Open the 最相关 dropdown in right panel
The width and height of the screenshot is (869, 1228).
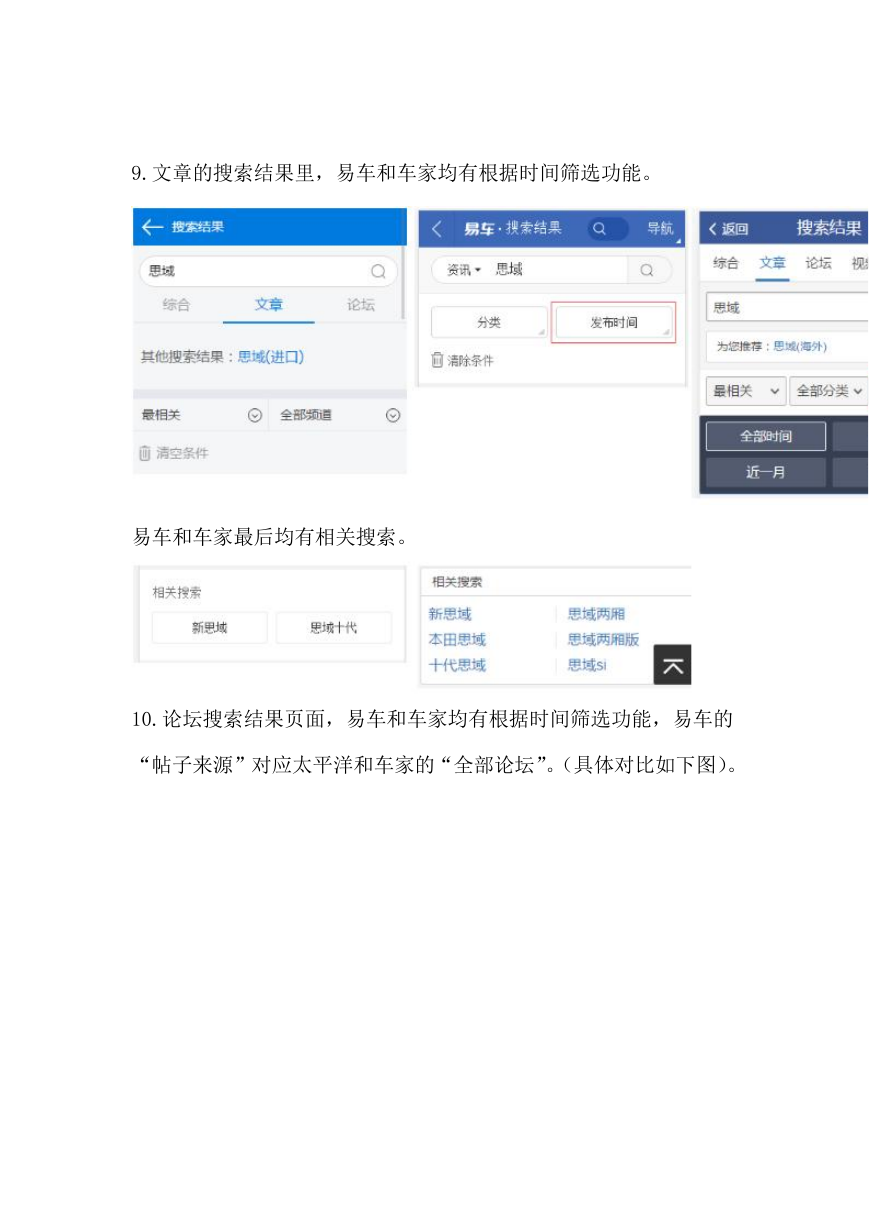745,391
